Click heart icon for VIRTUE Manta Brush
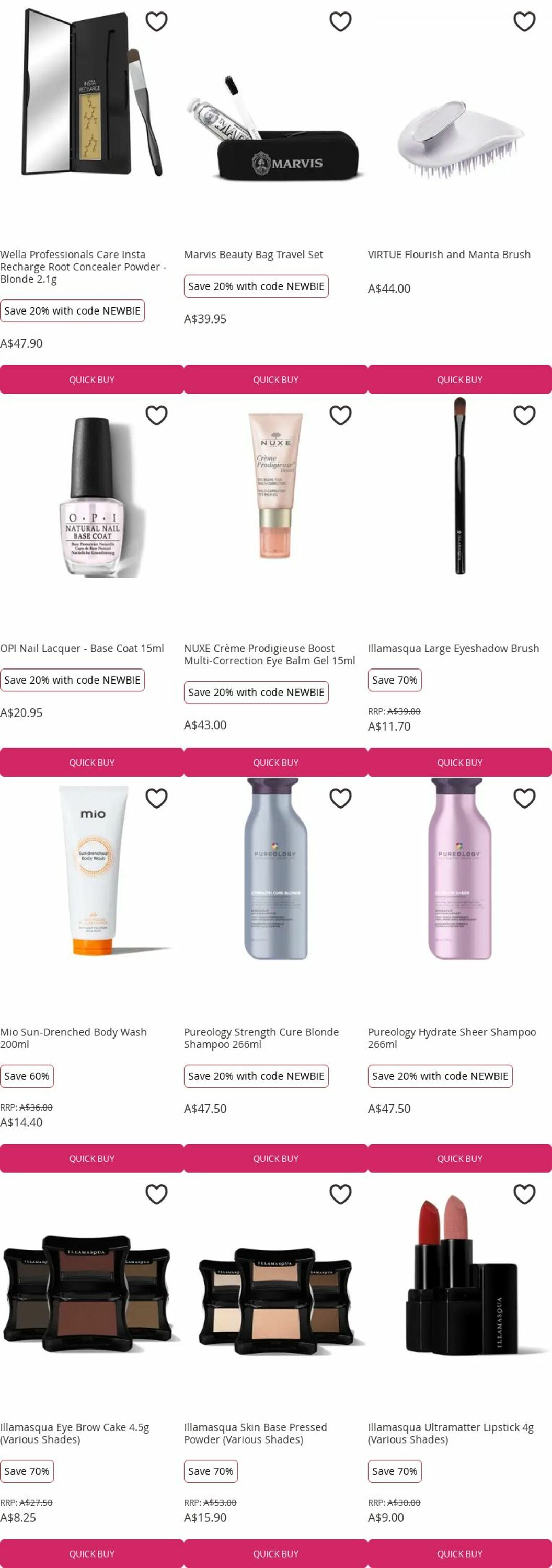Viewport: 552px width, 1568px height. [524, 21]
